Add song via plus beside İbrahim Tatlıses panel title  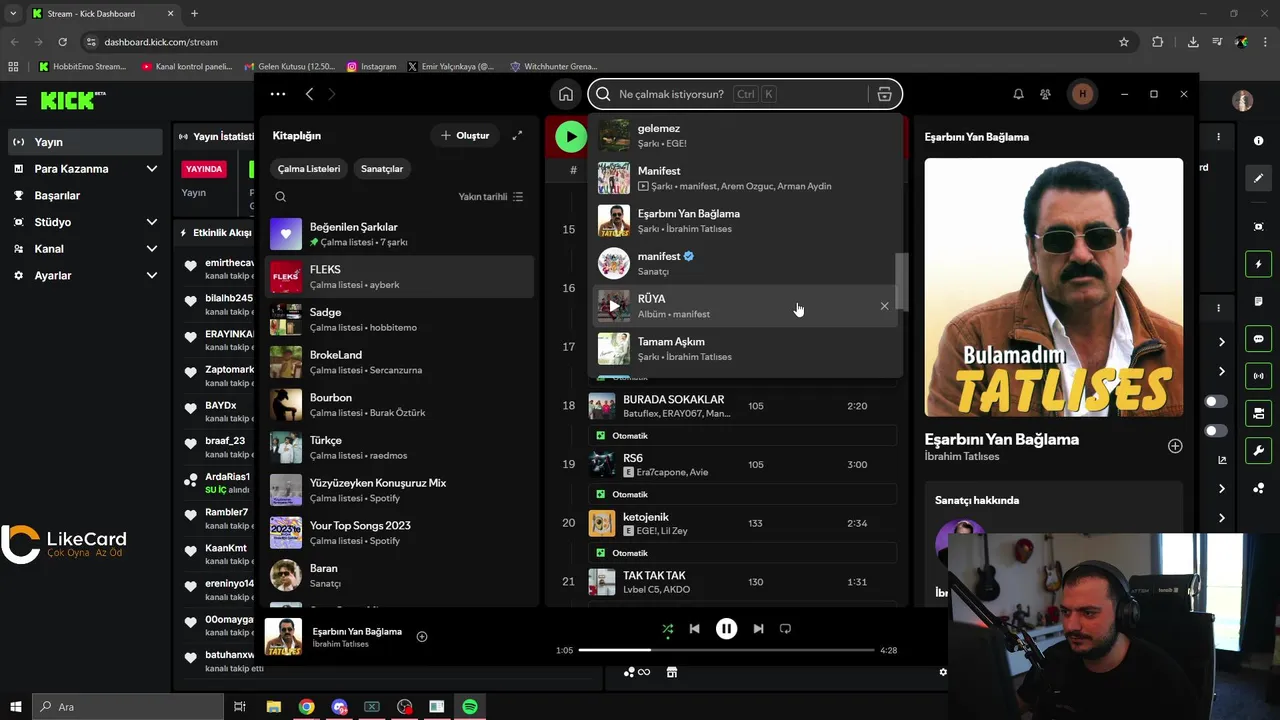pos(1175,446)
